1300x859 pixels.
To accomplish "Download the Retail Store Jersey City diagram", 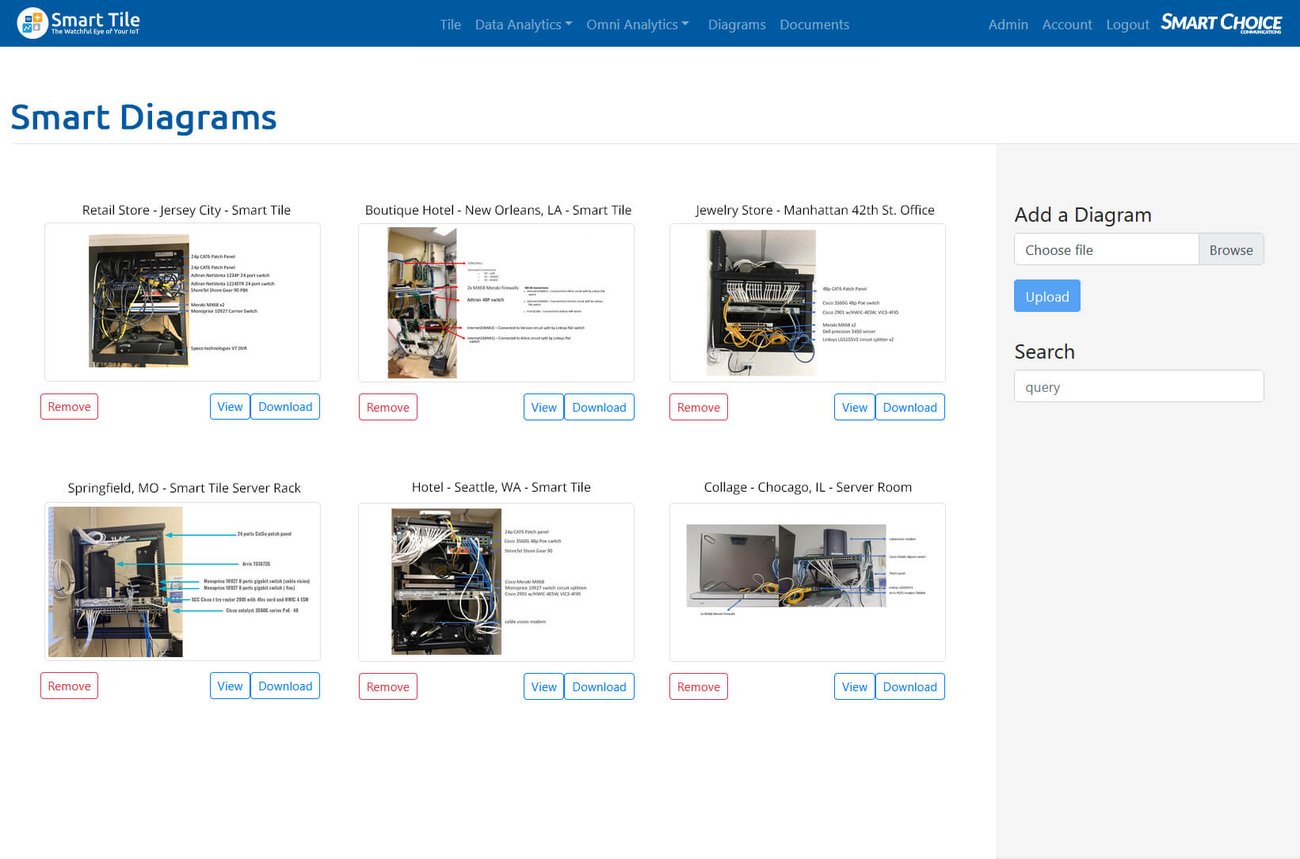I will pos(285,407).
